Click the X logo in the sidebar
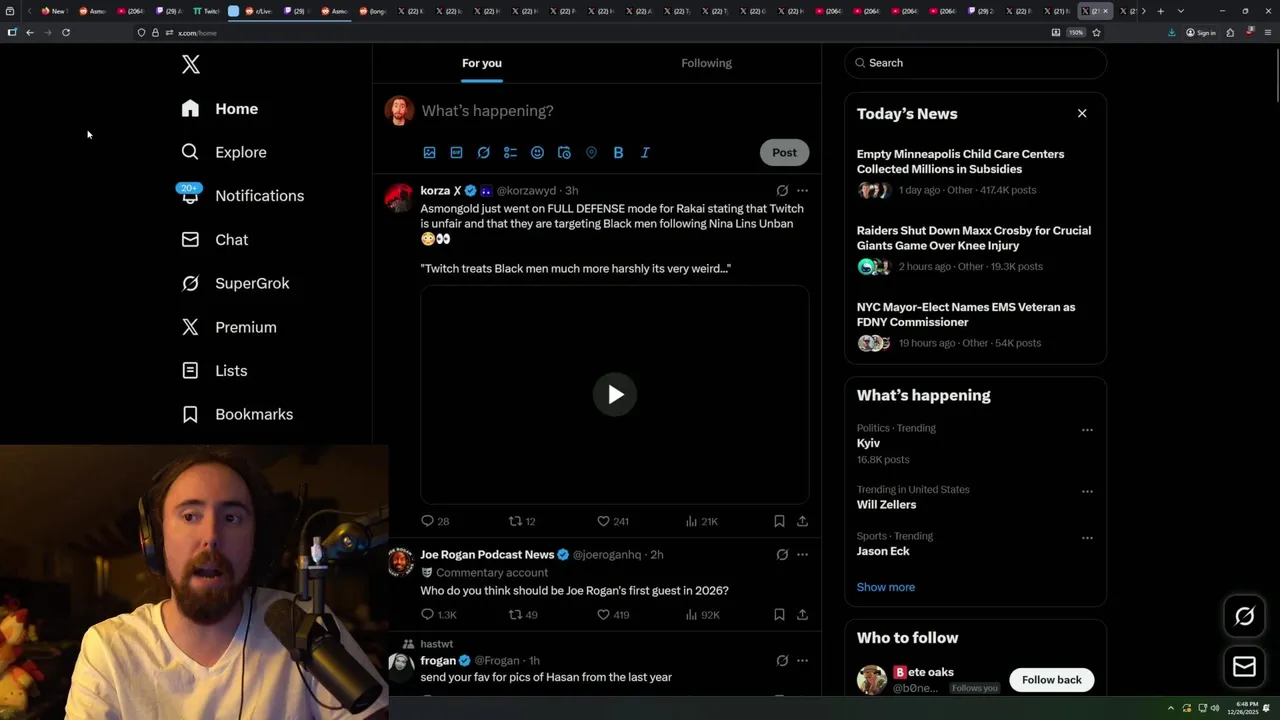This screenshot has width=1280, height=720. [x=190, y=65]
